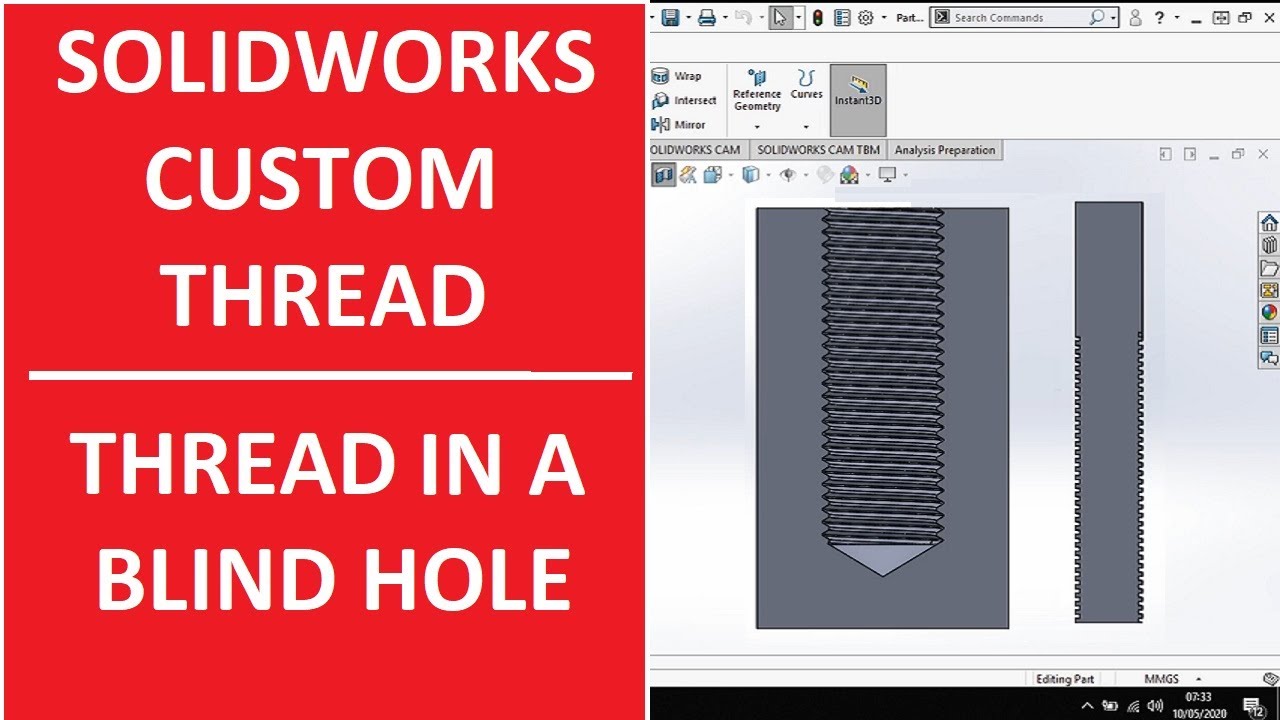Toggle Section View icon
The image size is (1280, 720).
click(x=664, y=175)
